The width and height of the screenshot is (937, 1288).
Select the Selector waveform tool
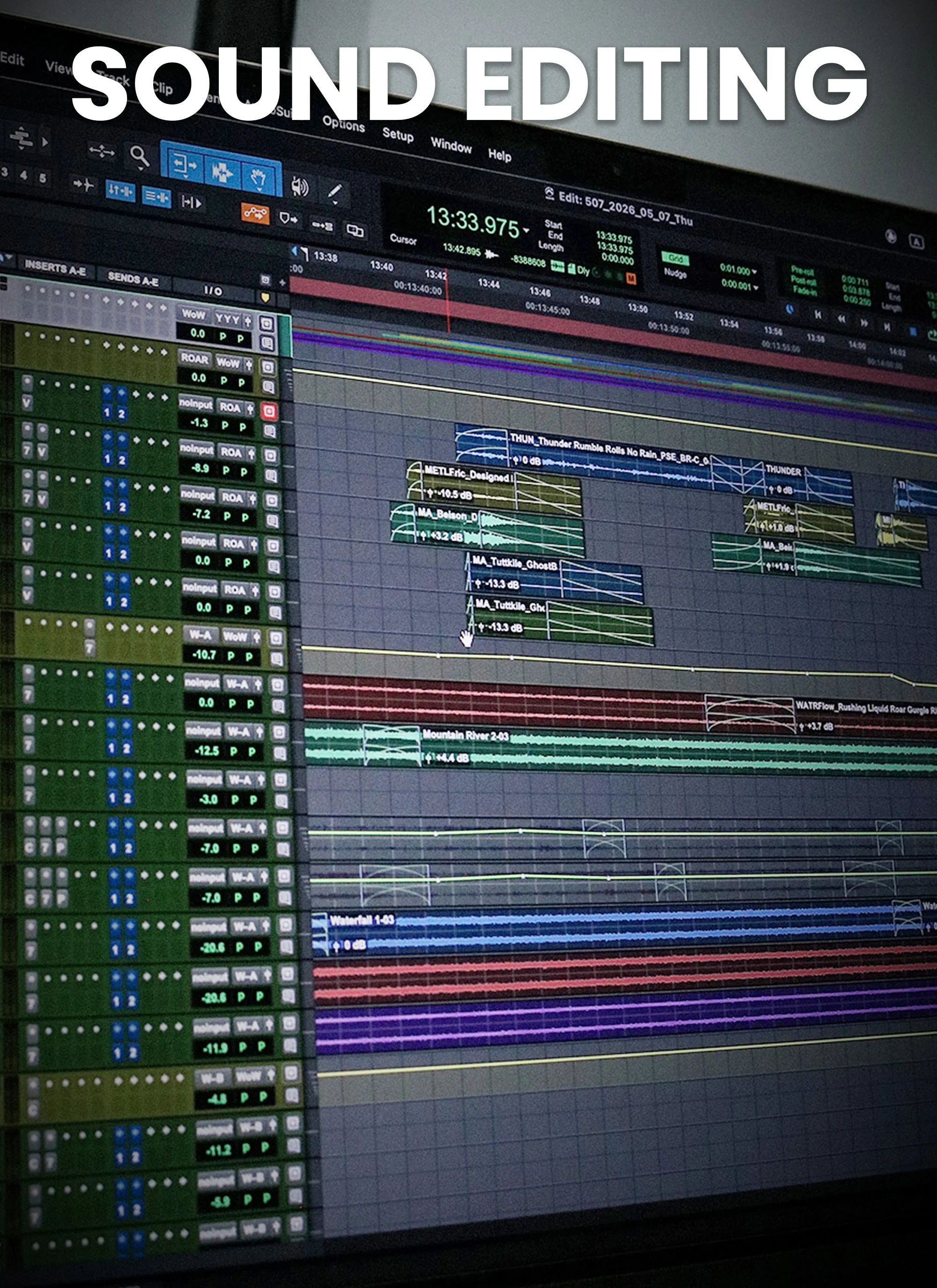pos(222,172)
